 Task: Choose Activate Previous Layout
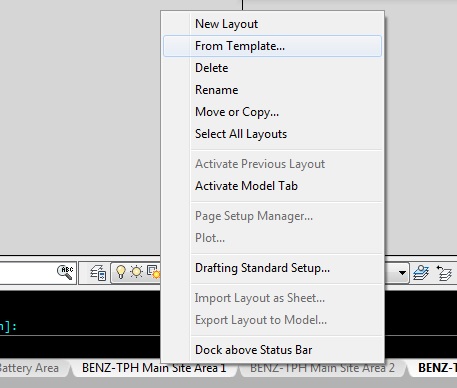pos(272,164)
